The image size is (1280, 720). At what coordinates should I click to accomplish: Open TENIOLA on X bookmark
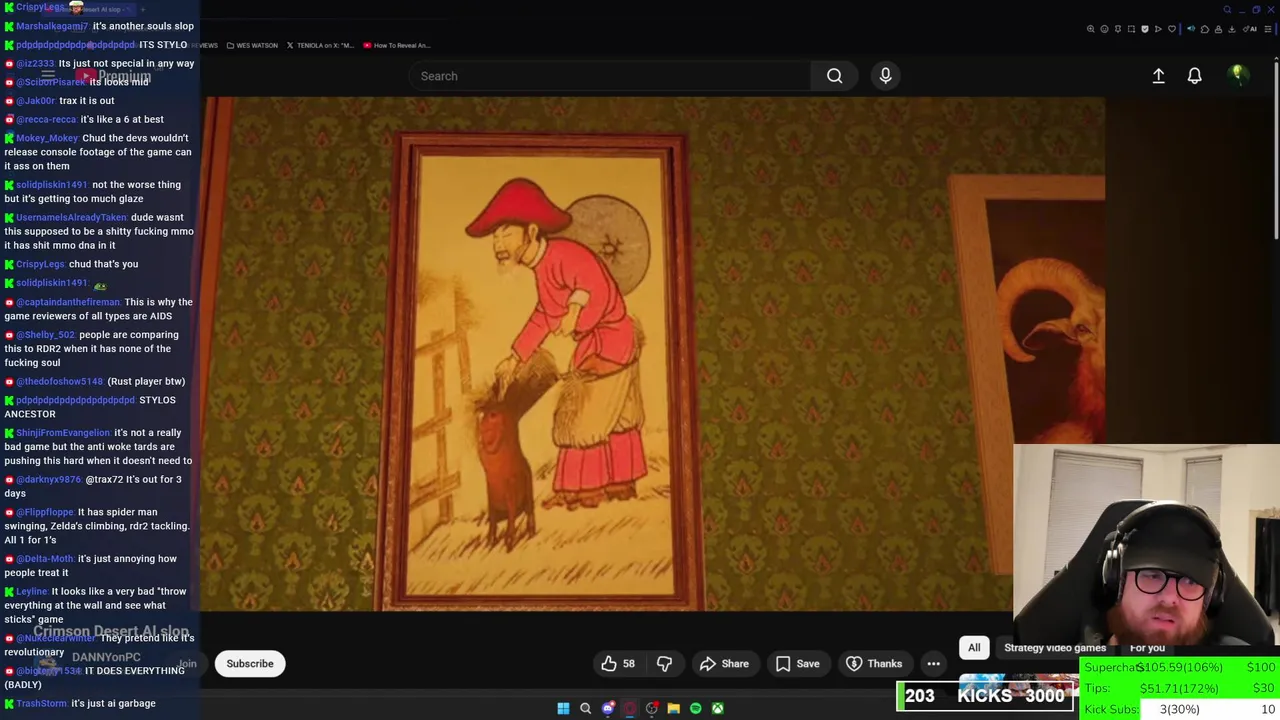(320, 45)
